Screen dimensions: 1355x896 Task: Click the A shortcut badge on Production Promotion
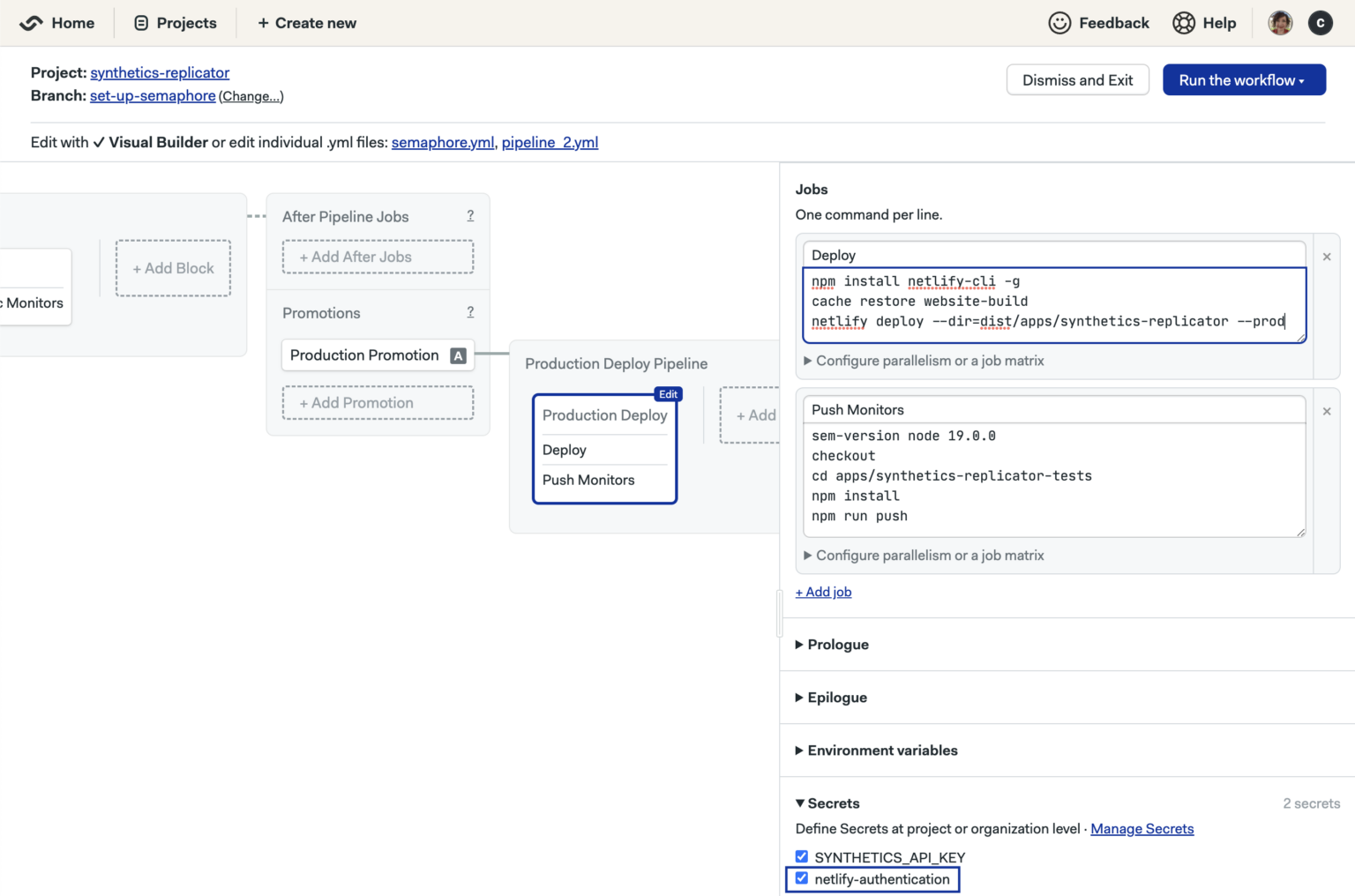point(458,355)
